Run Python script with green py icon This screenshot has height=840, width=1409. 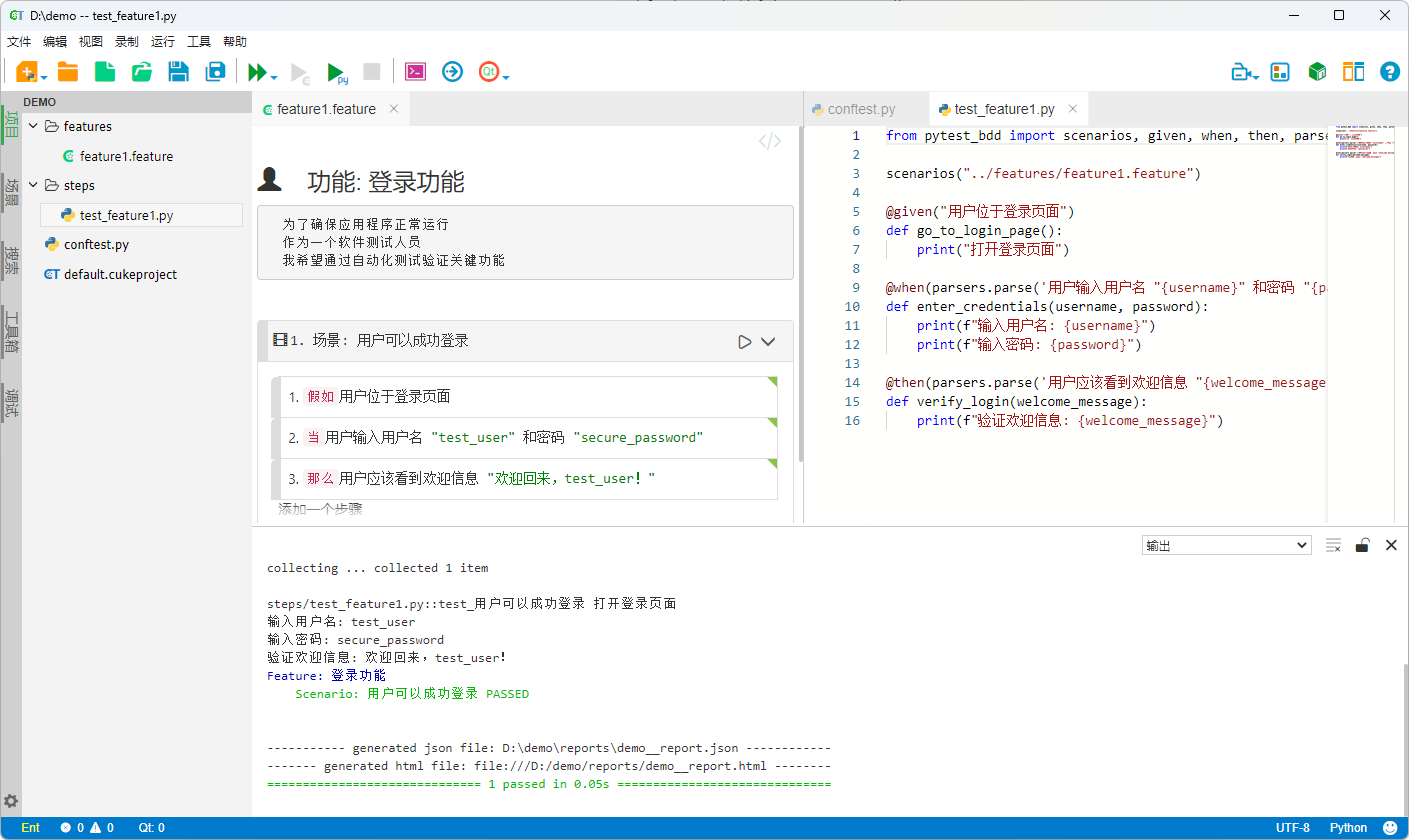337,72
